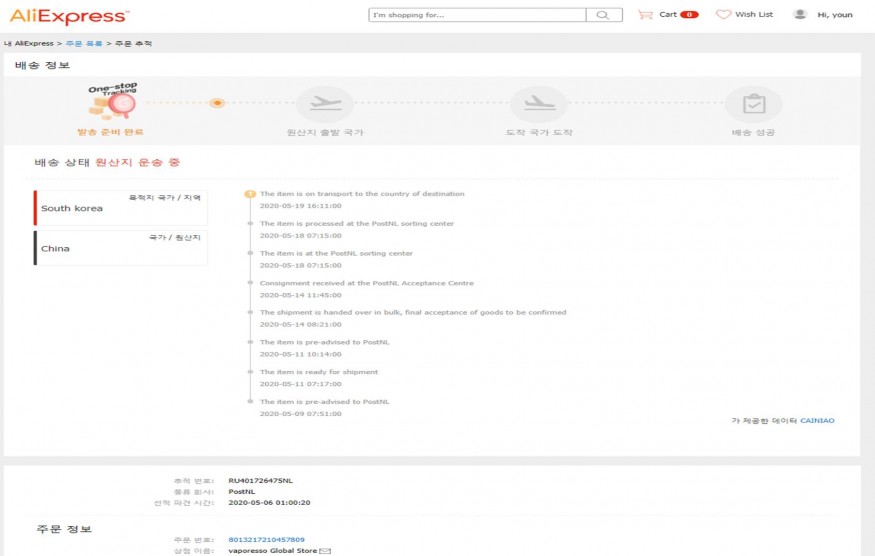Click the delivery success clipboard icon
Viewport: 875px width, 556px height.
tap(753, 104)
